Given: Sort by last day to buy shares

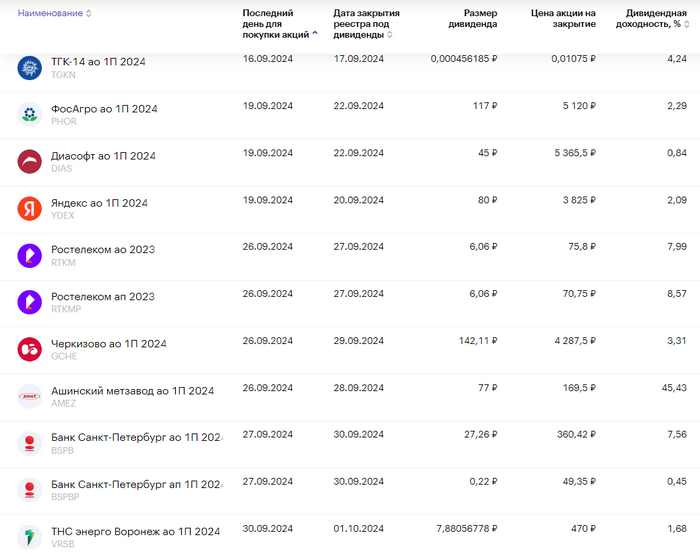Looking at the screenshot, I should (x=278, y=24).
